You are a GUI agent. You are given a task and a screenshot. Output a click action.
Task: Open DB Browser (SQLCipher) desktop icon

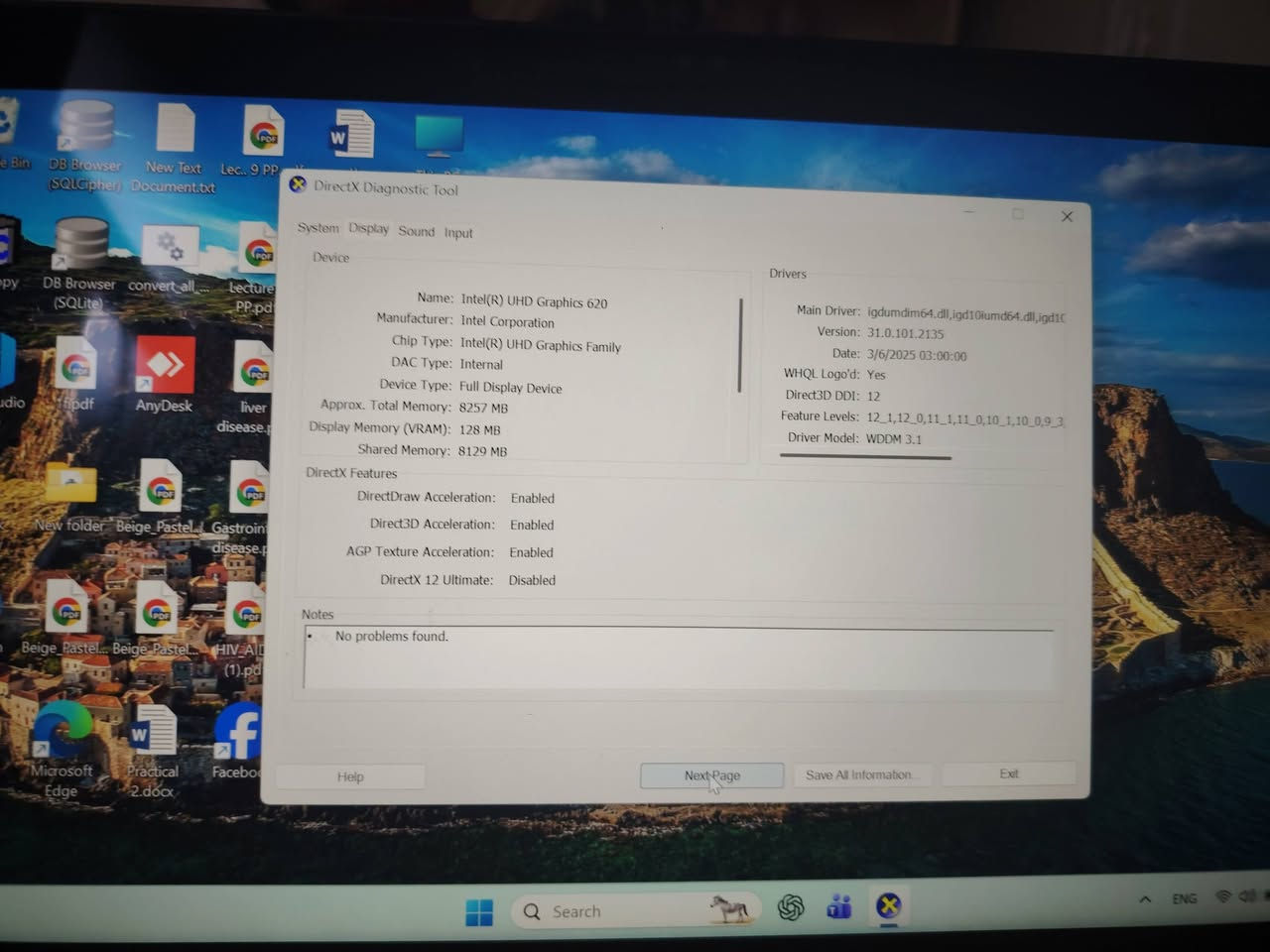click(85, 139)
